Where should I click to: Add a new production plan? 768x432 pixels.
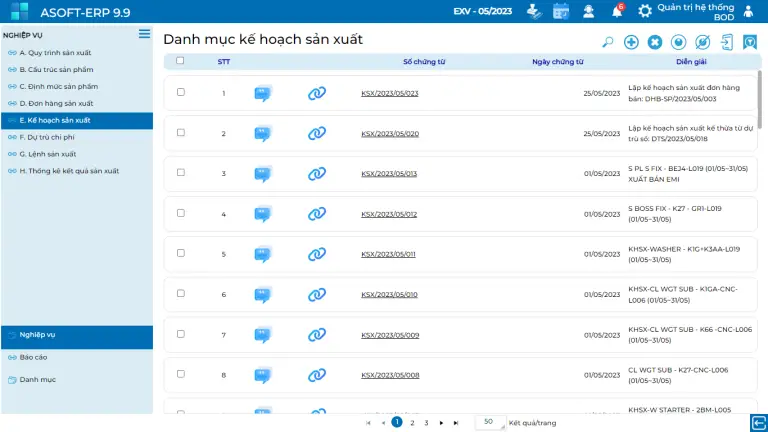[x=631, y=42]
